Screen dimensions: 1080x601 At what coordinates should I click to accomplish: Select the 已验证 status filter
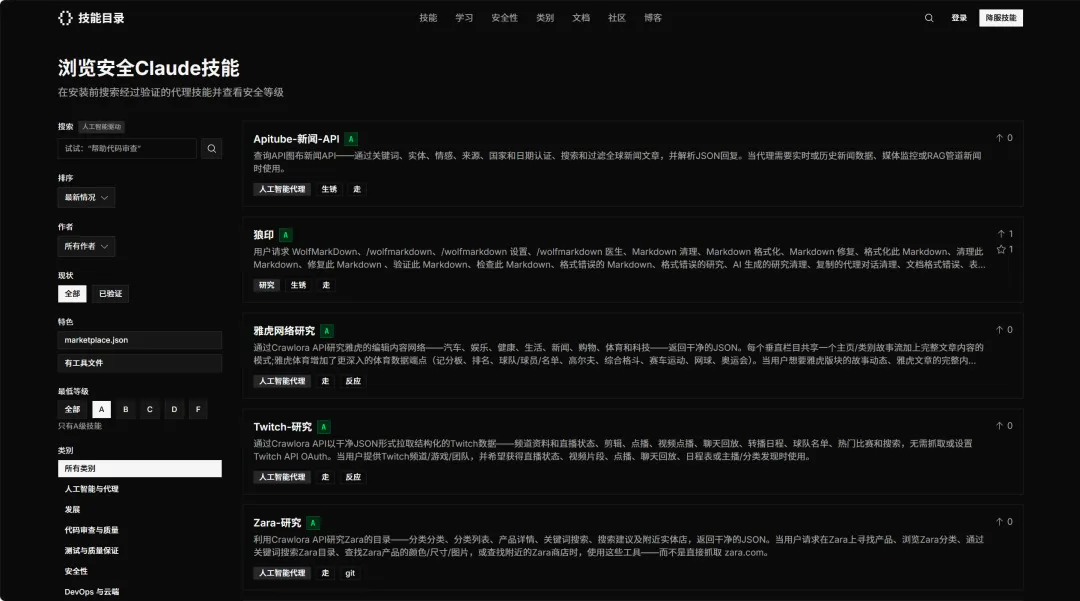[110, 294]
